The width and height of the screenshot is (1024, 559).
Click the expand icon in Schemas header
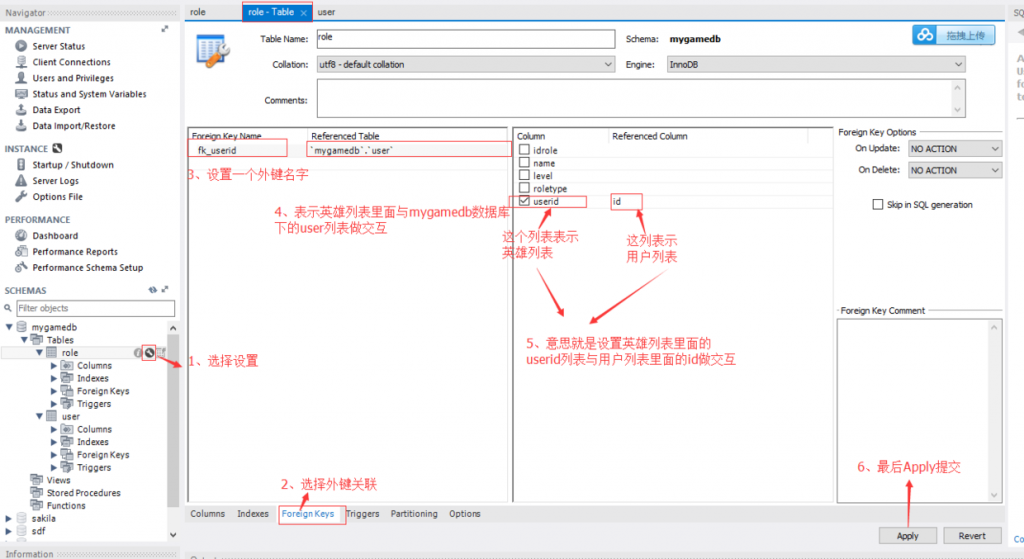coord(165,289)
